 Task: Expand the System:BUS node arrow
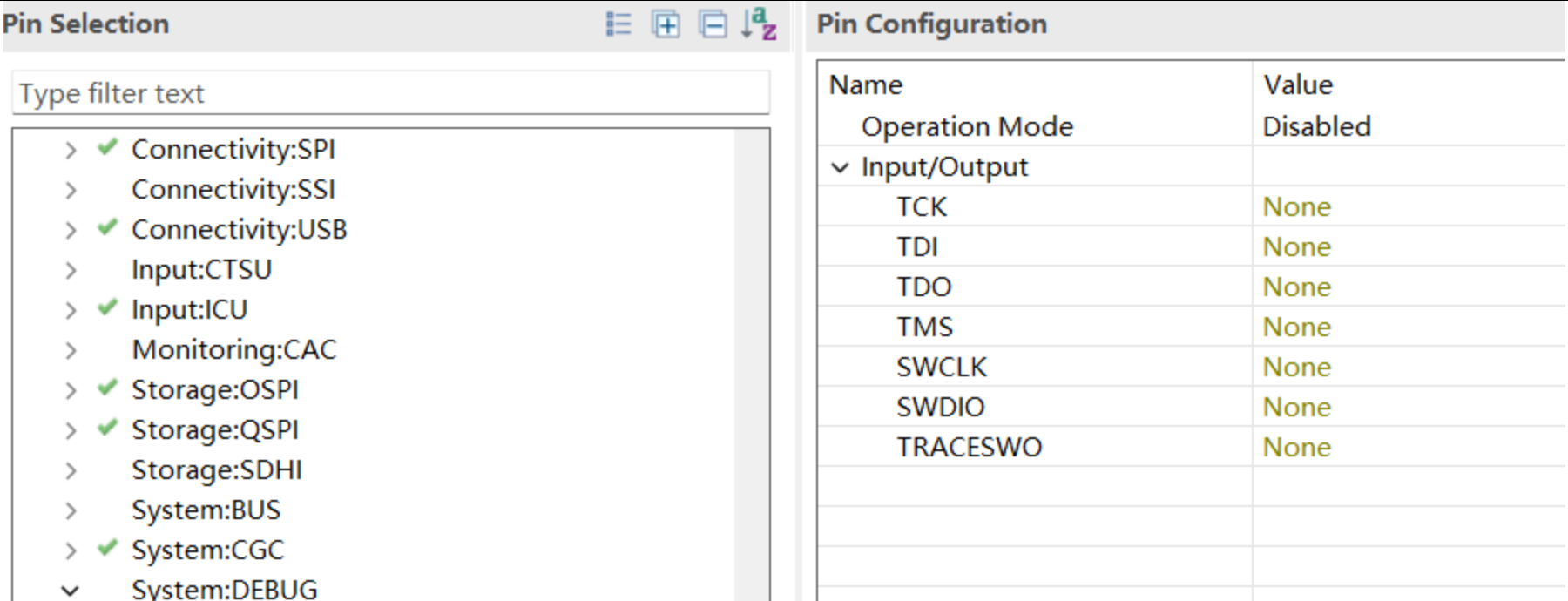(x=71, y=510)
